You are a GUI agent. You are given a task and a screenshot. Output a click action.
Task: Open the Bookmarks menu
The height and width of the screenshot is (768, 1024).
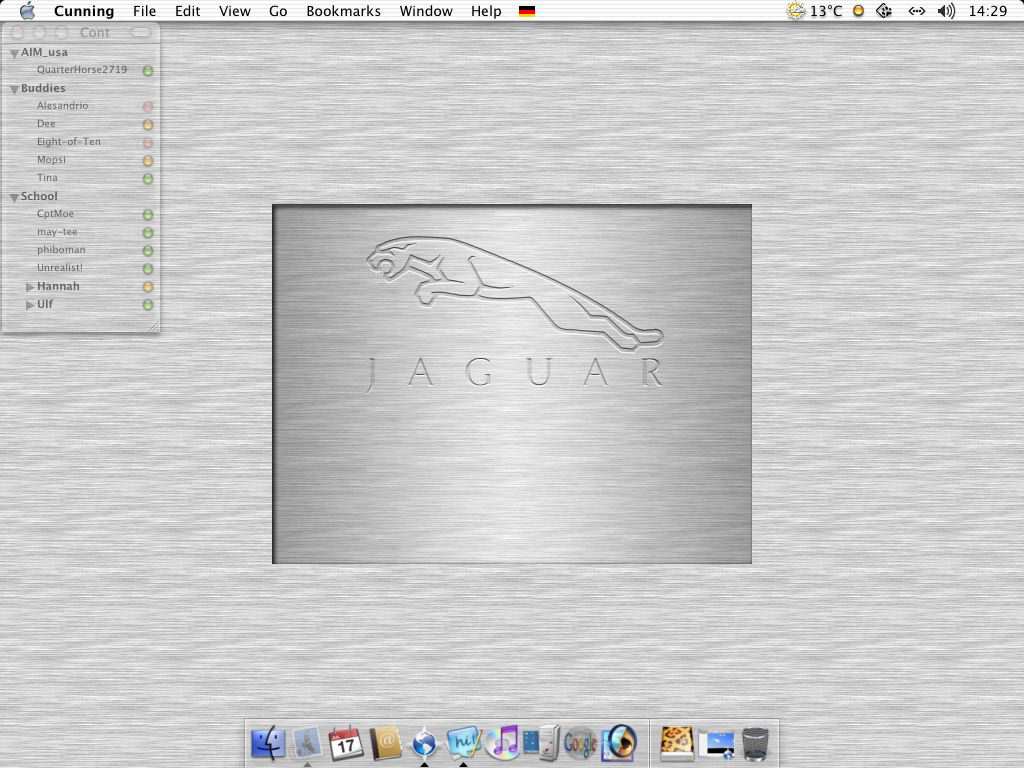[344, 11]
